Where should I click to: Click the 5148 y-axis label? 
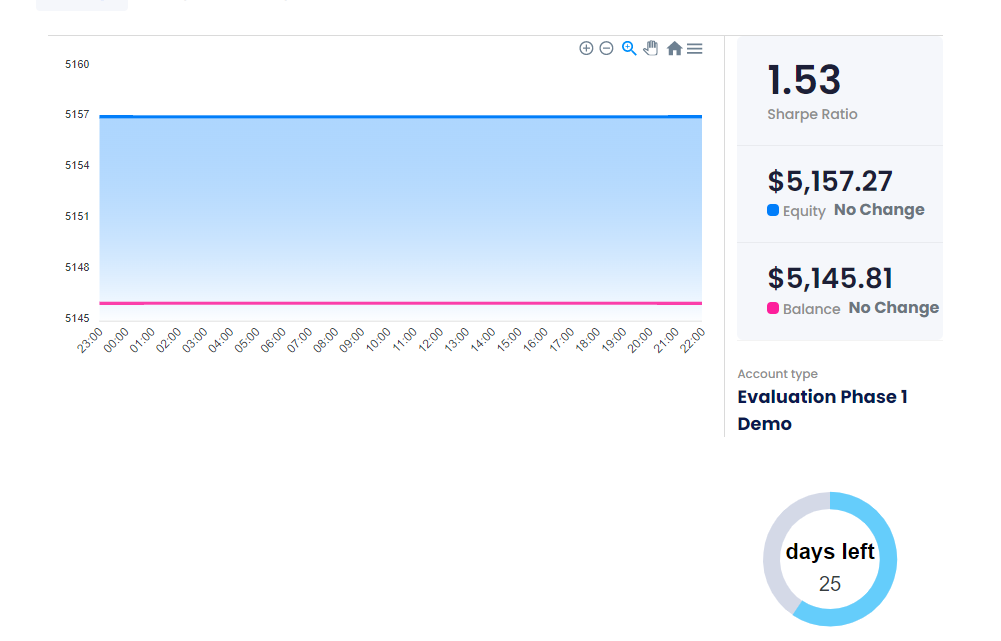coord(77,268)
